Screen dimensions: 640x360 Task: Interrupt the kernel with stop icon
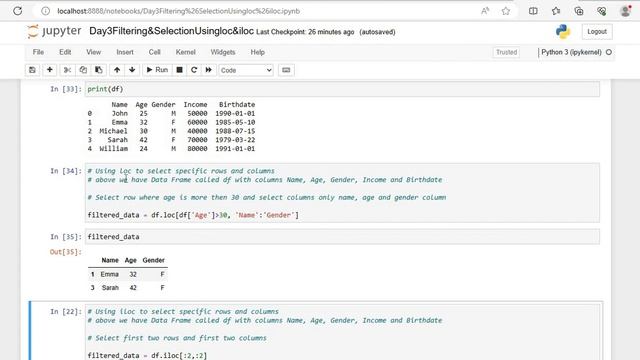(179, 70)
